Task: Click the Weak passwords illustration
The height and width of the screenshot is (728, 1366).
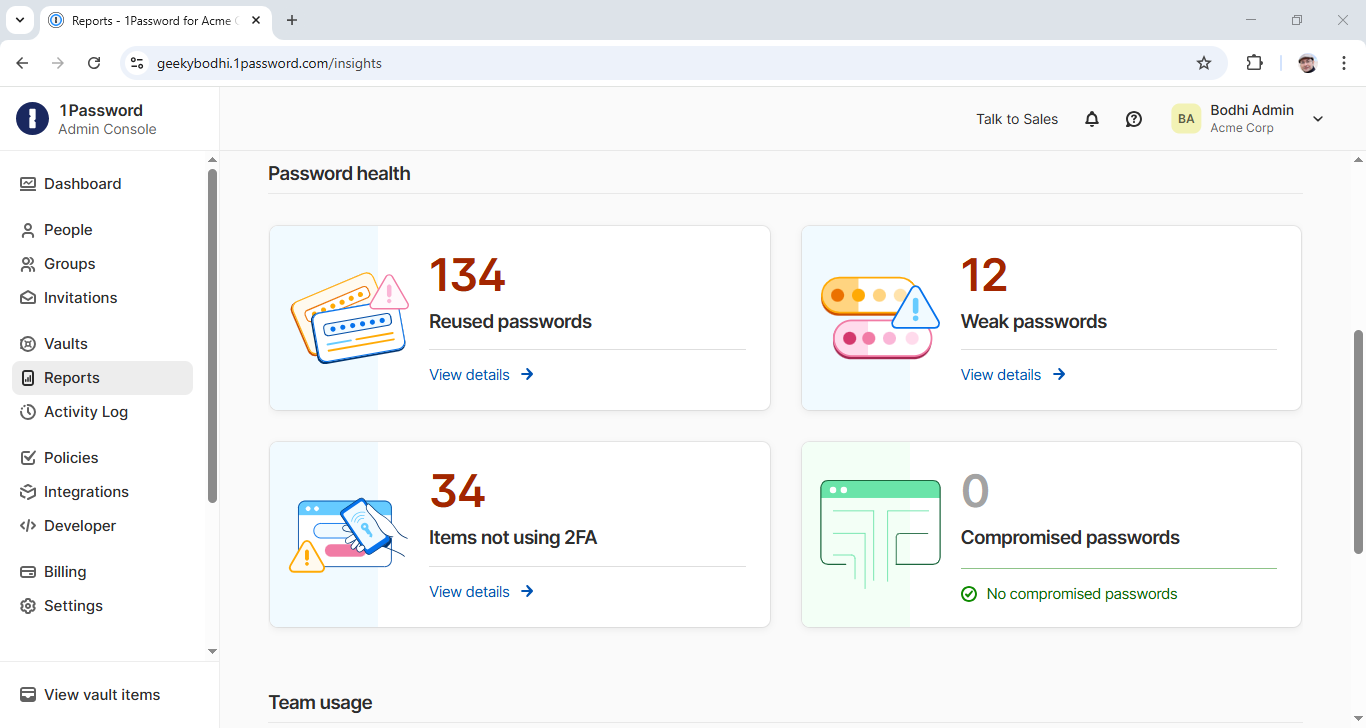Action: [x=880, y=316]
